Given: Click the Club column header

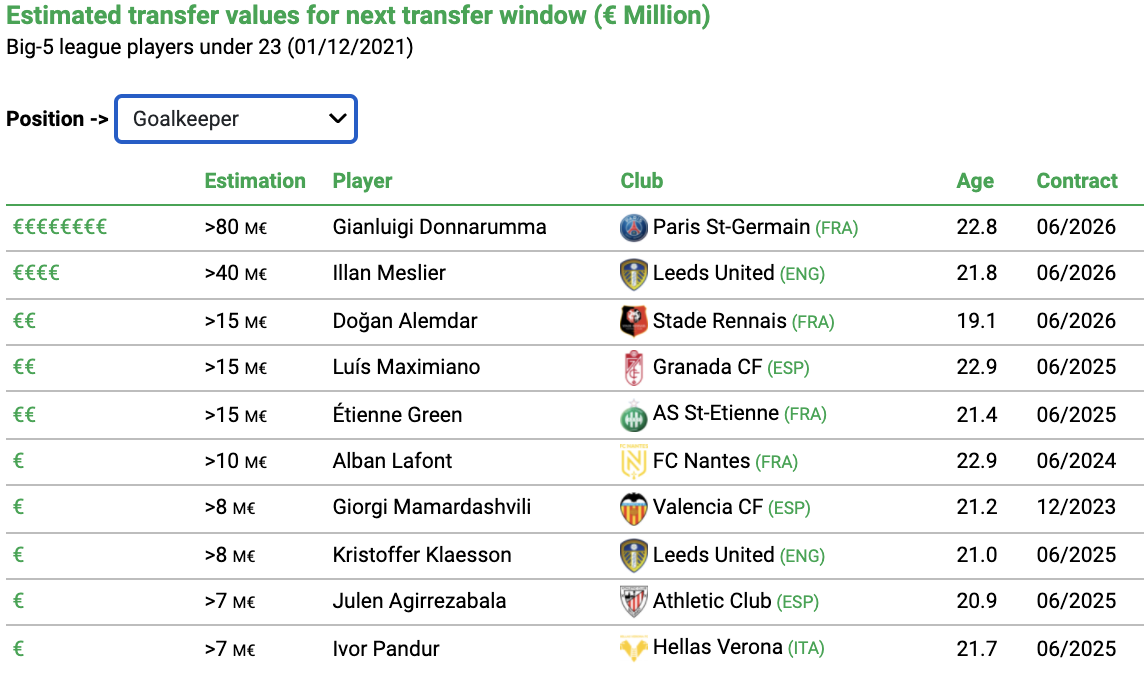Looking at the screenshot, I should [x=642, y=181].
